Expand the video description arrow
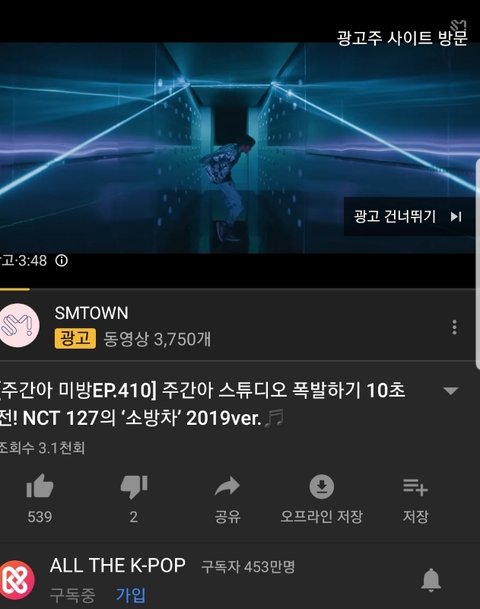This screenshot has width=480, height=609. tap(451, 390)
